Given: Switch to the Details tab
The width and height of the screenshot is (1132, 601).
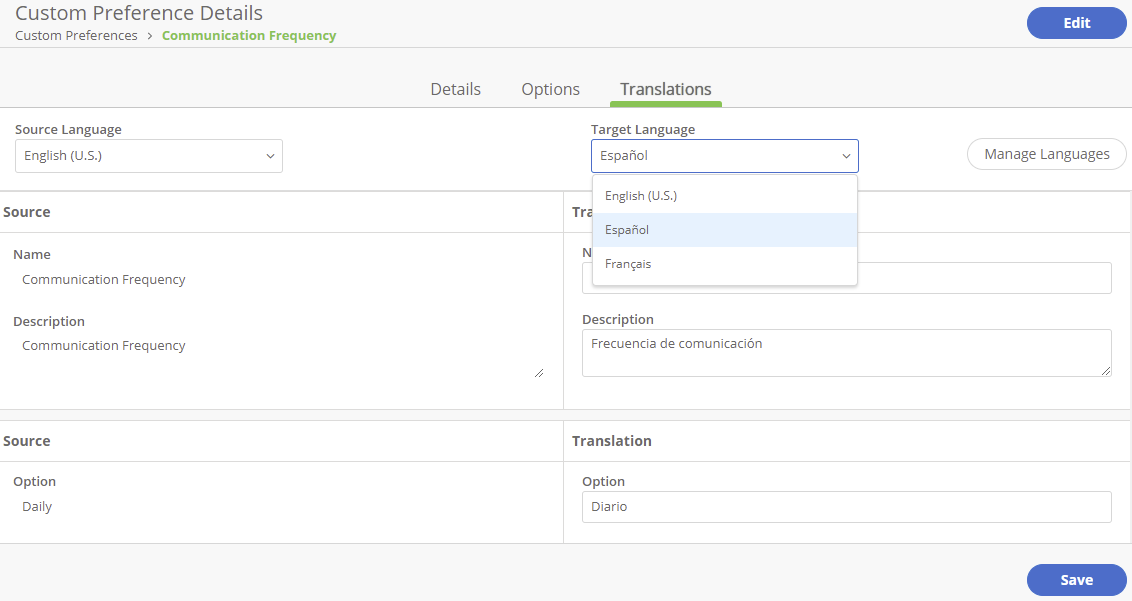Looking at the screenshot, I should click(x=455, y=89).
